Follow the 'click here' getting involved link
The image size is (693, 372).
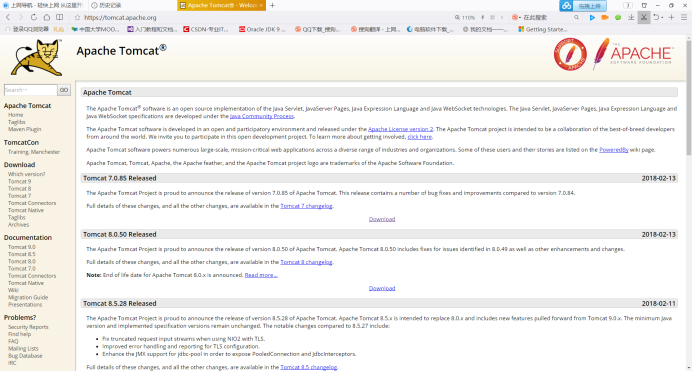point(419,137)
